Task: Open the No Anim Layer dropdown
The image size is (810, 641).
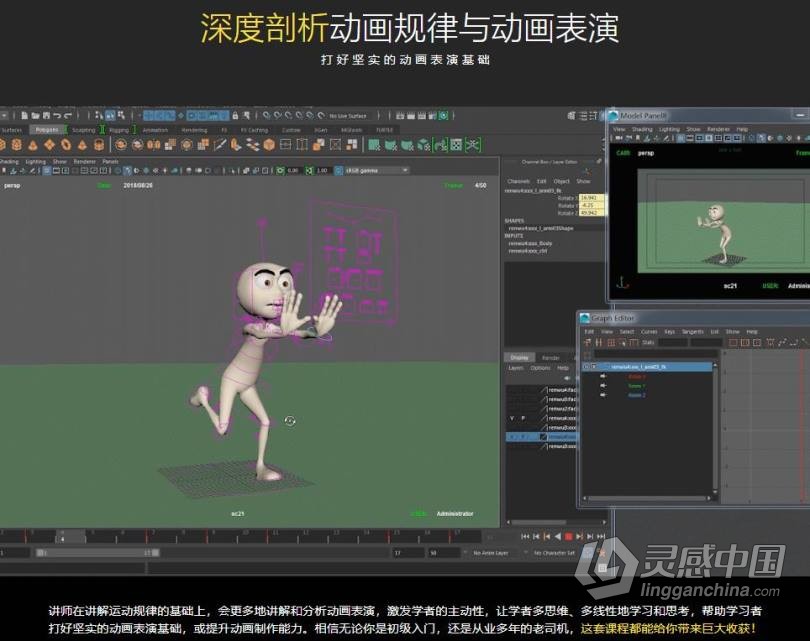Action: pyautogui.click(x=490, y=553)
